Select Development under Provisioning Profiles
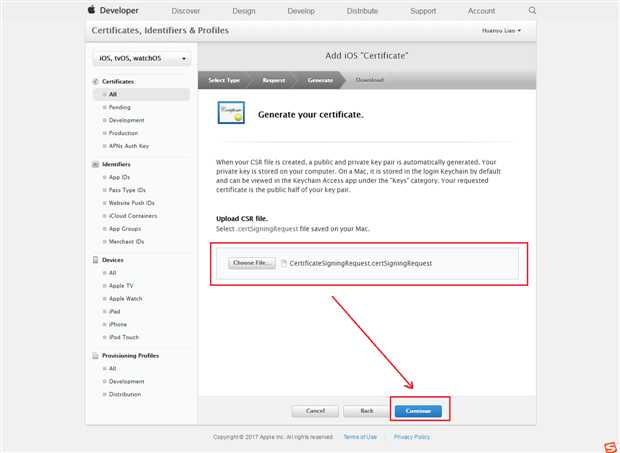Viewport: 620px width, 453px height. (127, 381)
